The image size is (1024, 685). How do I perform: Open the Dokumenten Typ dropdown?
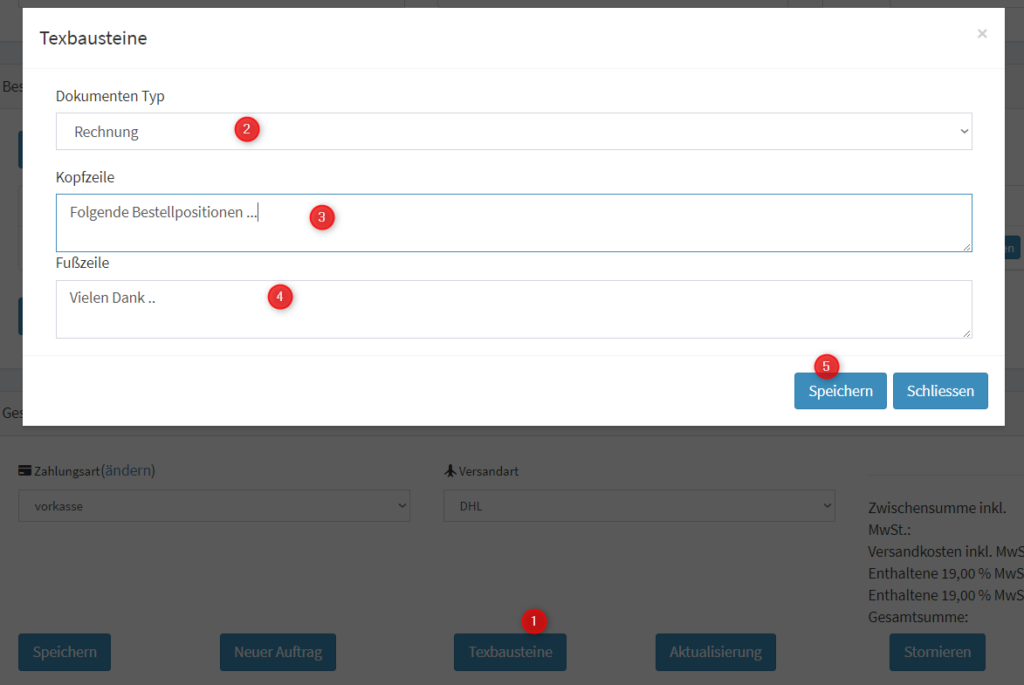pyautogui.click(x=513, y=131)
